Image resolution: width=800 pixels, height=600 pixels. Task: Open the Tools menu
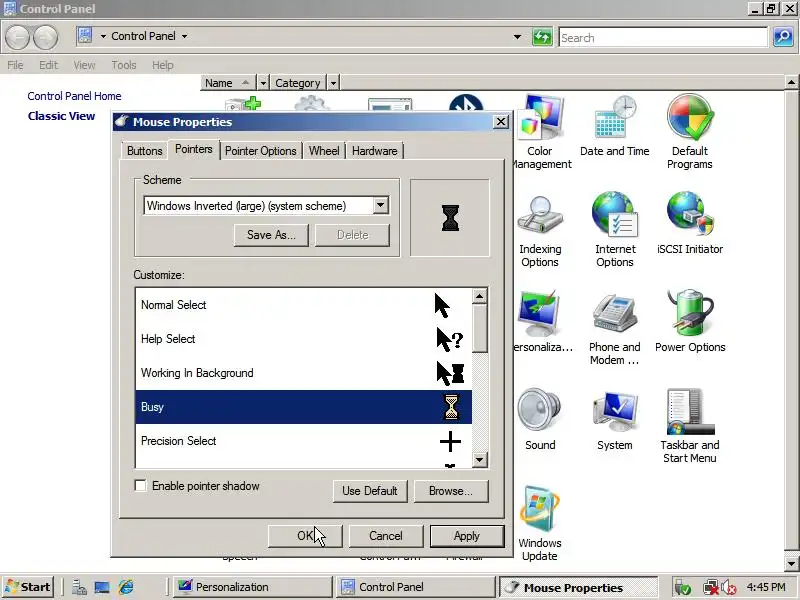(124, 65)
